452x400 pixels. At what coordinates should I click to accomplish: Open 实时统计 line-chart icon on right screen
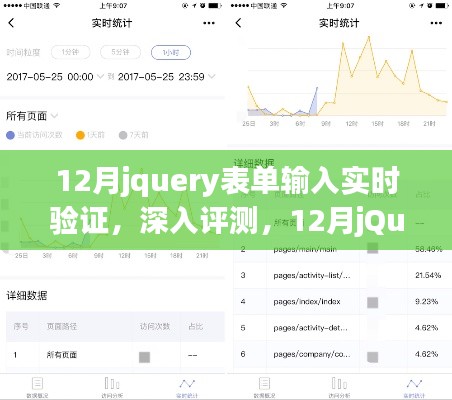(x=414, y=383)
